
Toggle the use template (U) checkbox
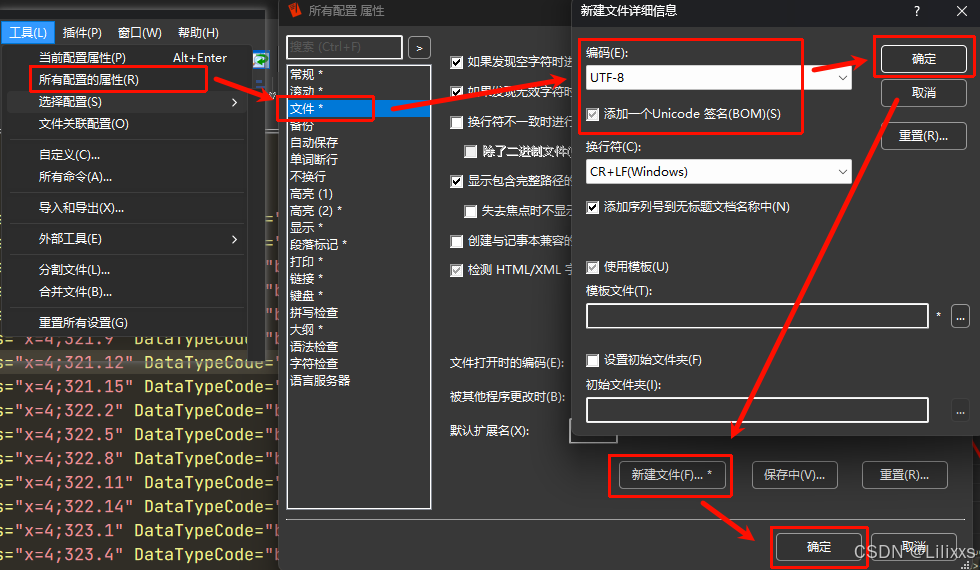(x=592, y=268)
